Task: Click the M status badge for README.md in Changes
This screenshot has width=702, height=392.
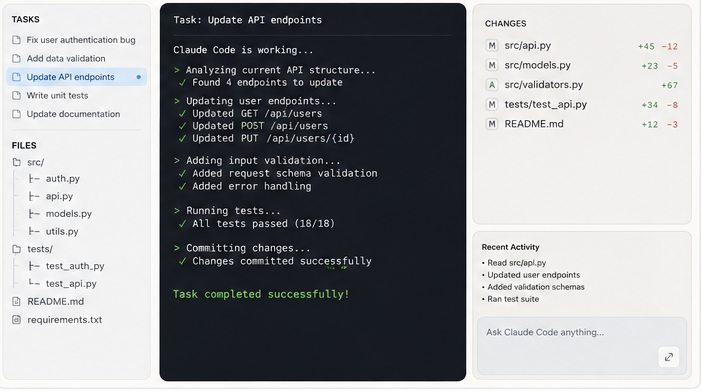Action: pos(492,124)
